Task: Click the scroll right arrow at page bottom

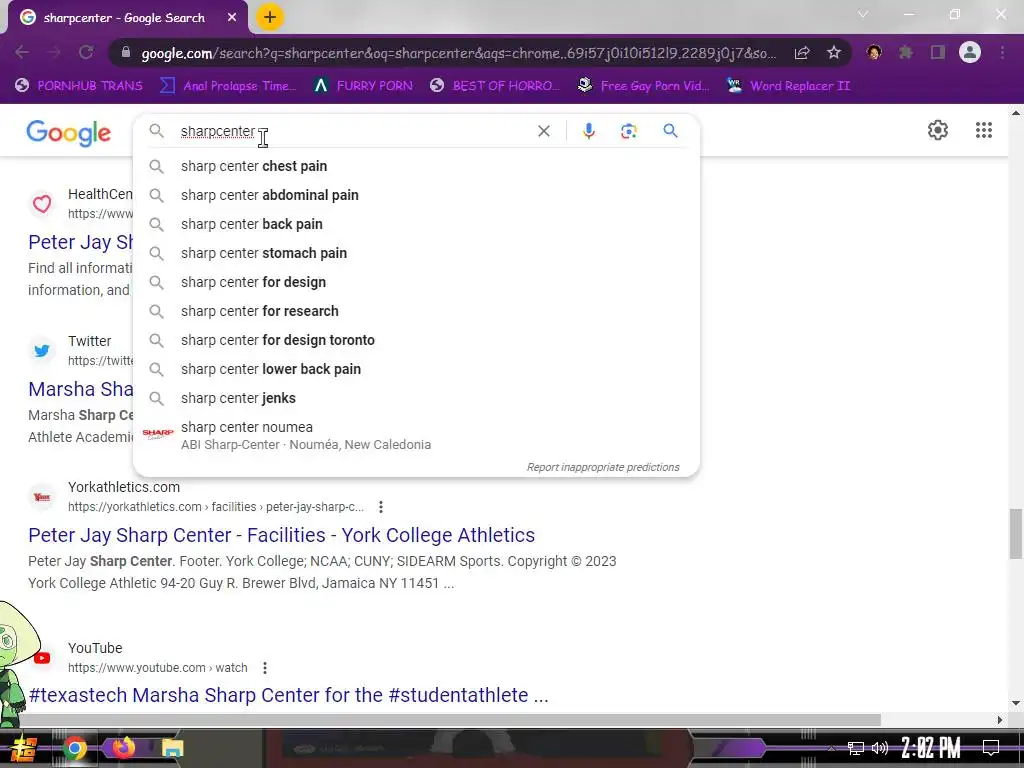Action: [x=1000, y=720]
